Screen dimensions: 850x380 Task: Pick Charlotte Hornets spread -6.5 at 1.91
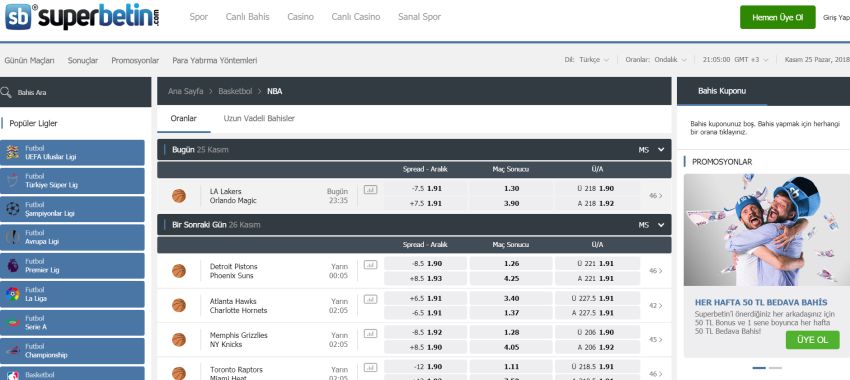click(426, 313)
